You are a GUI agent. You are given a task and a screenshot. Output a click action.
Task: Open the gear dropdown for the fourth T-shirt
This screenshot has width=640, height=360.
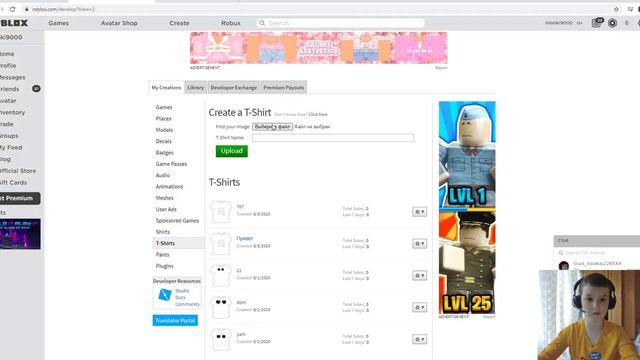419,307
